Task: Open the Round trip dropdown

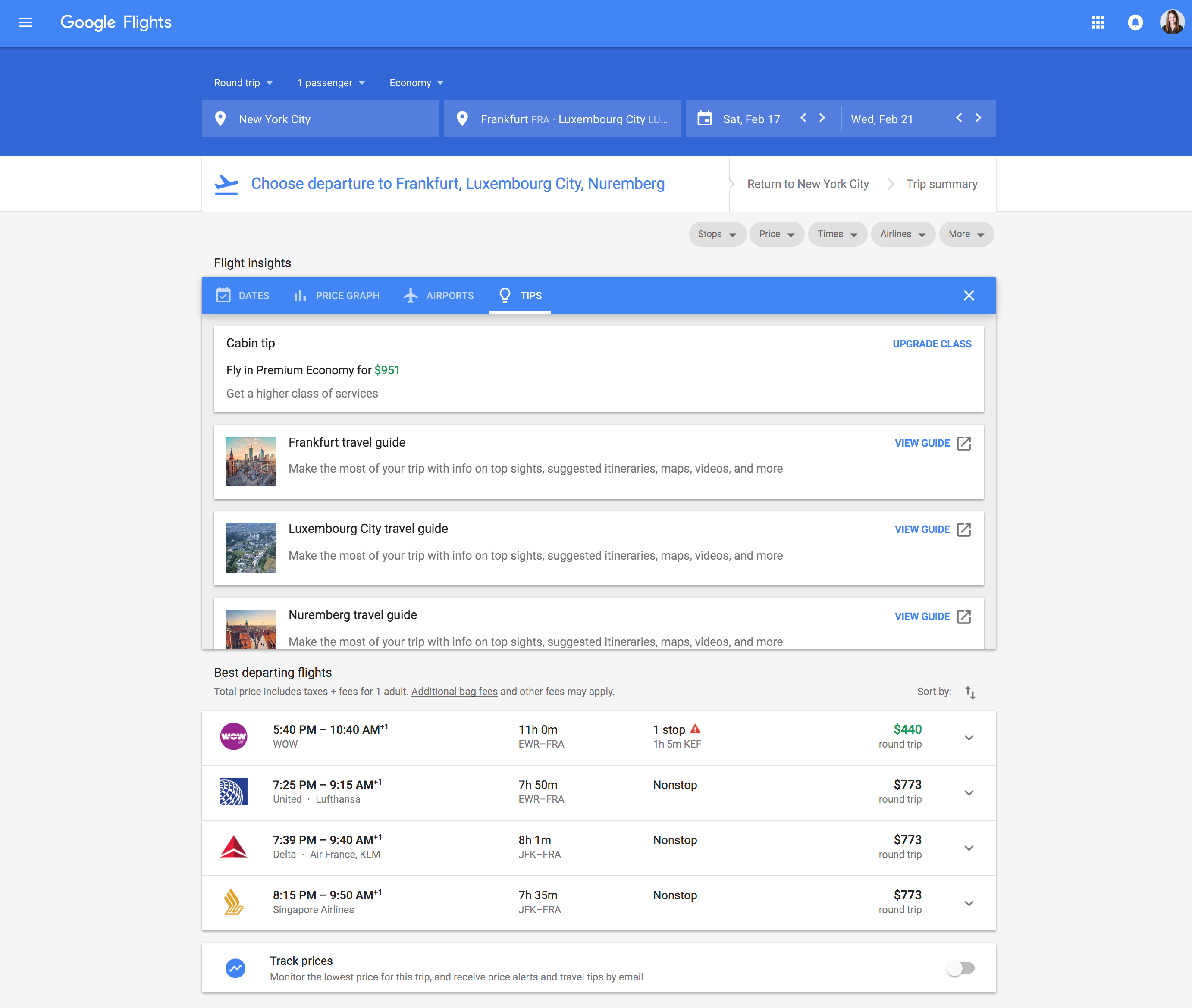Action: point(243,83)
